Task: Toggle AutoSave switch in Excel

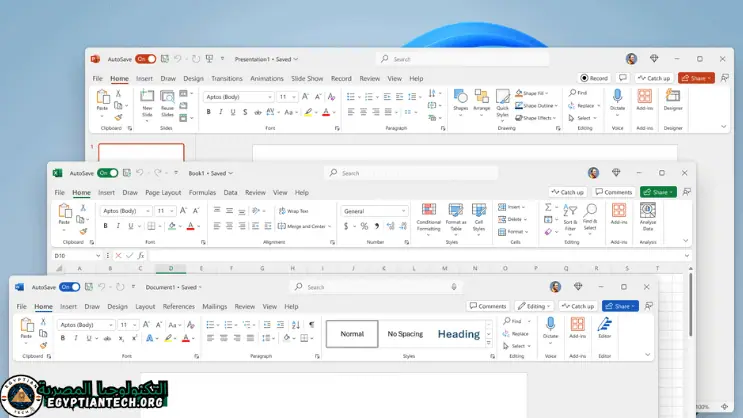Action: point(107,173)
